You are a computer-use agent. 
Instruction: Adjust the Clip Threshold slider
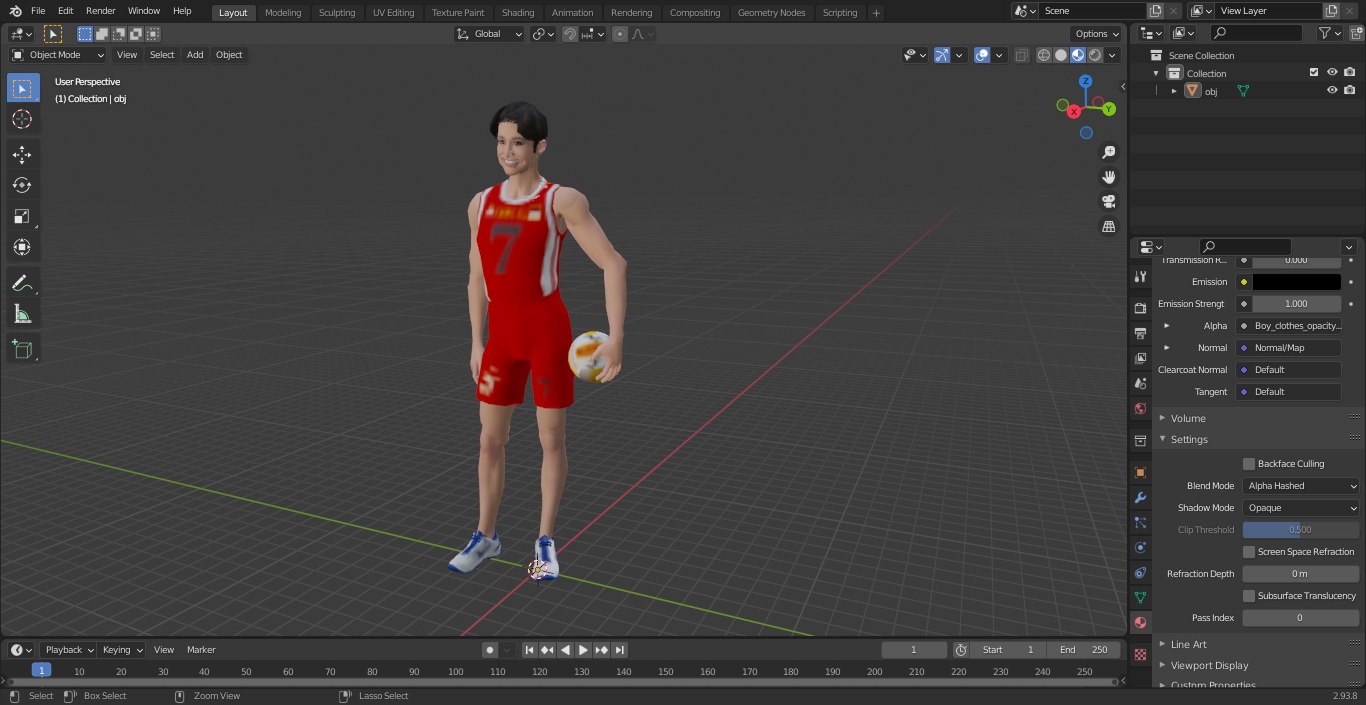coord(1301,530)
